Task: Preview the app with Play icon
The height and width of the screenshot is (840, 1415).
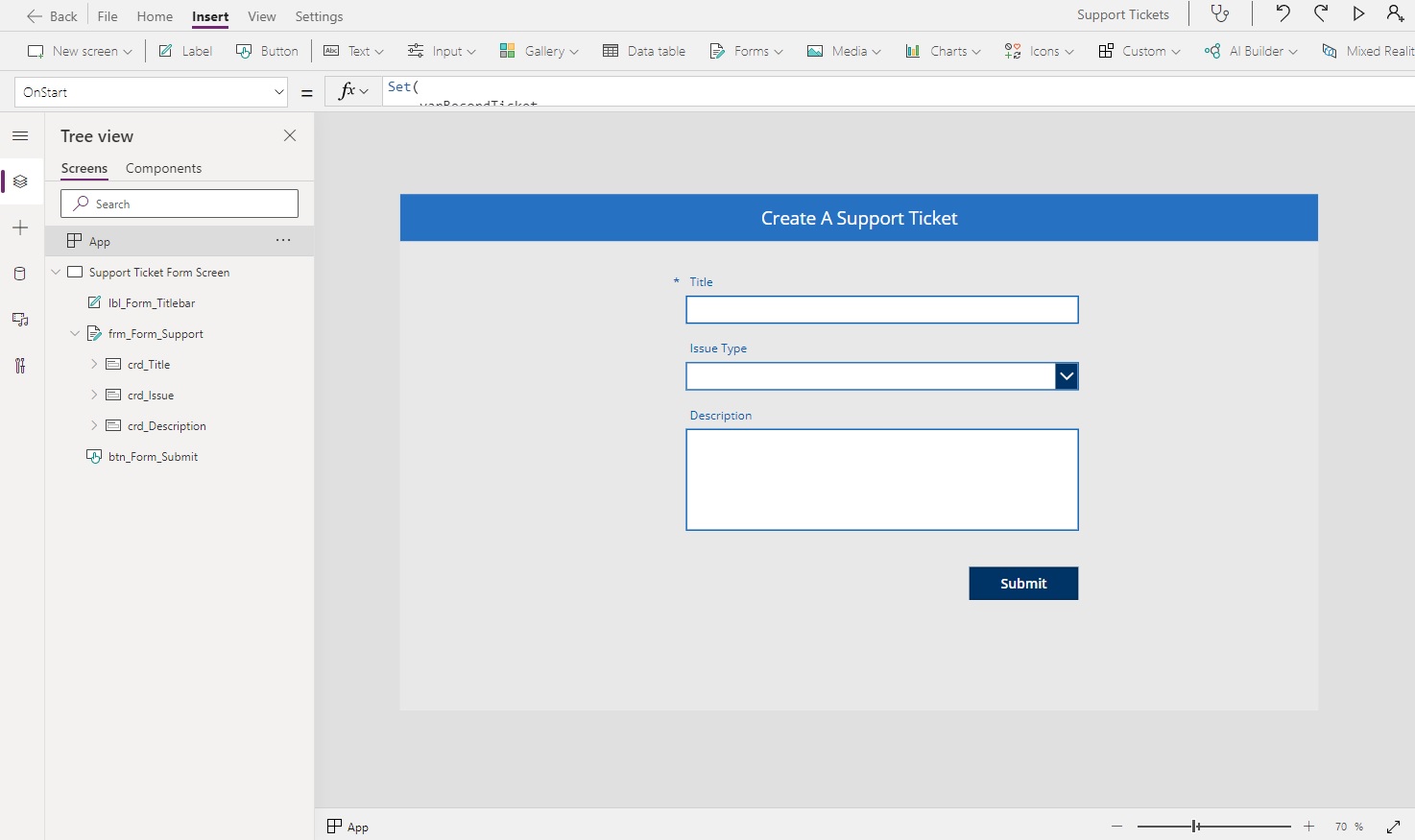Action: [x=1358, y=14]
